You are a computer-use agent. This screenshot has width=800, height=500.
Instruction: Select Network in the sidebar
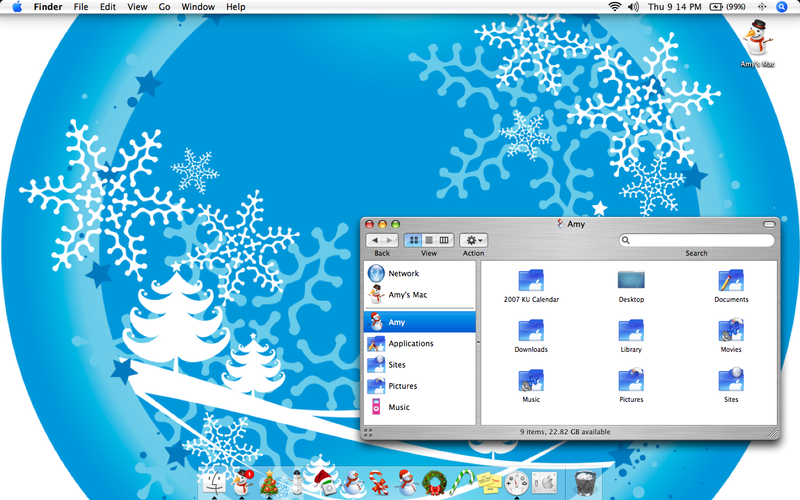click(x=419, y=273)
